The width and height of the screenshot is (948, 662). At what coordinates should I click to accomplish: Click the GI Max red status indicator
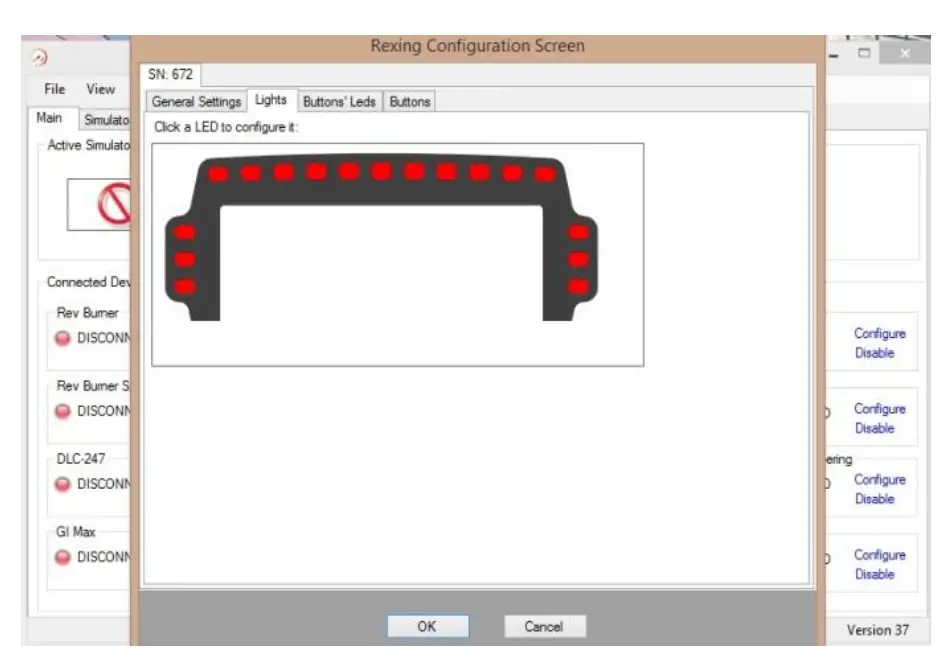pyautogui.click(x=62, y=557)
